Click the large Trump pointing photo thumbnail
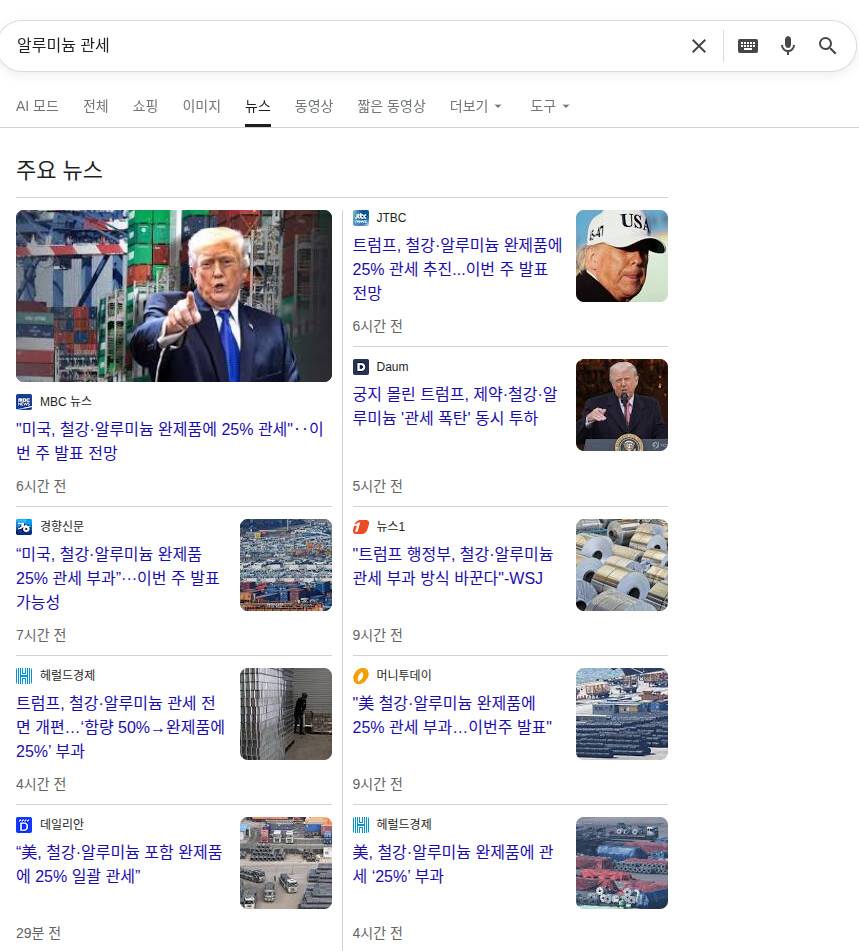Image resolution: width=859 pixels, height=951 pixels. click(174, 296)
